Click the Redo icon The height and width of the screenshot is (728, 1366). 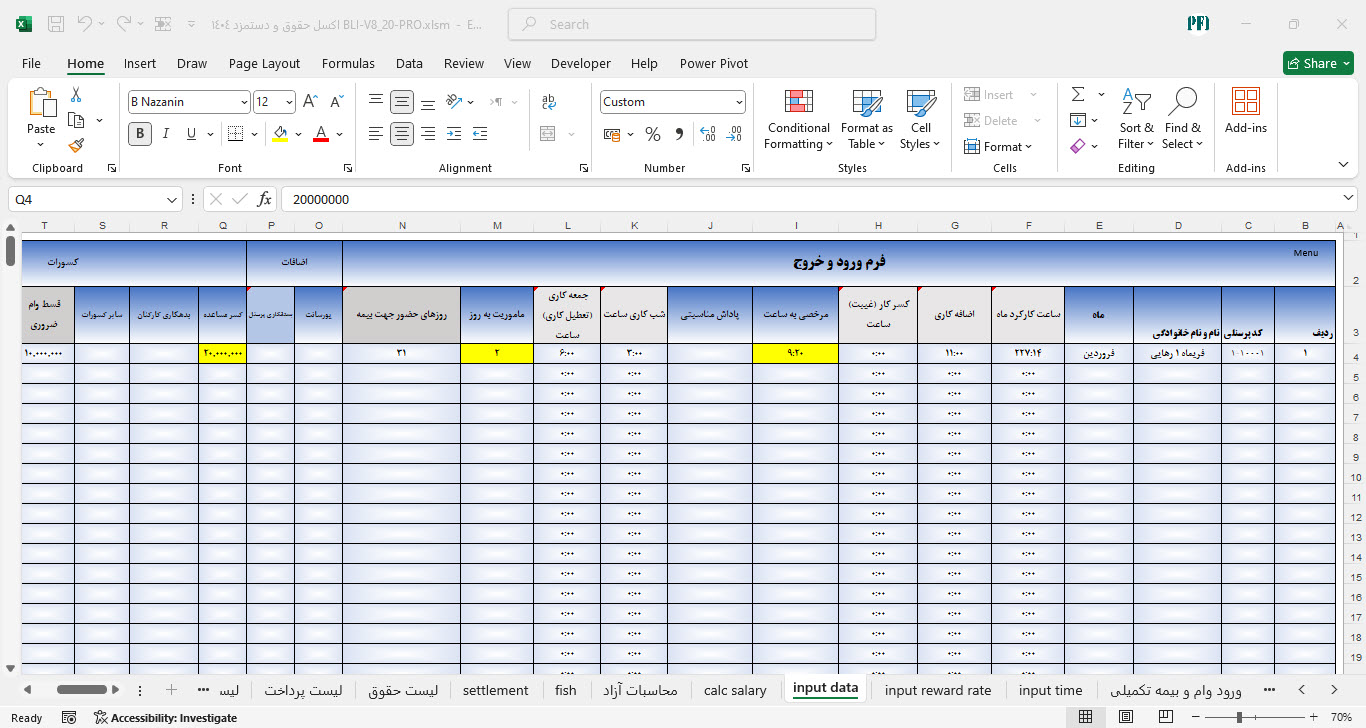click(124, 24)
